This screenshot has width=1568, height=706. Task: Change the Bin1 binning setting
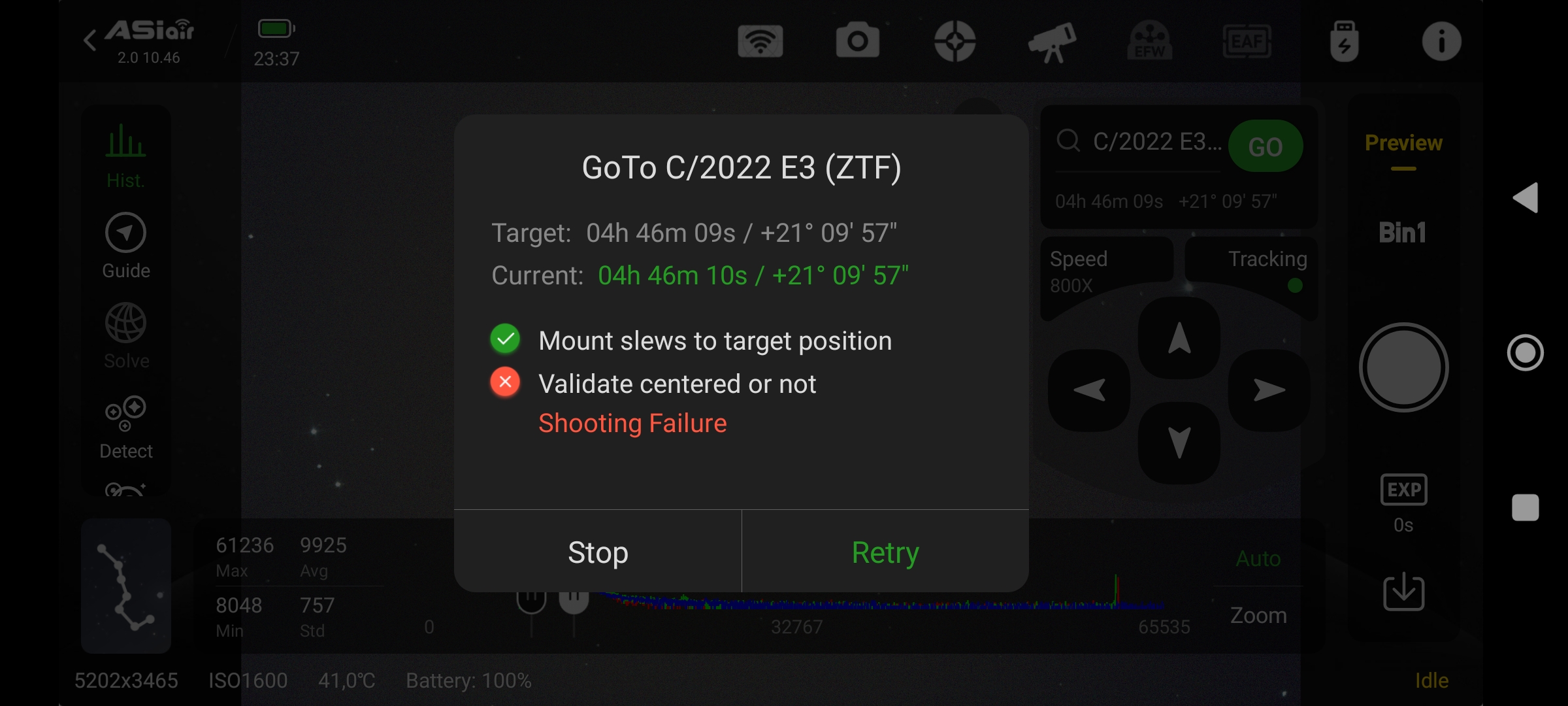click(1402, 233)
